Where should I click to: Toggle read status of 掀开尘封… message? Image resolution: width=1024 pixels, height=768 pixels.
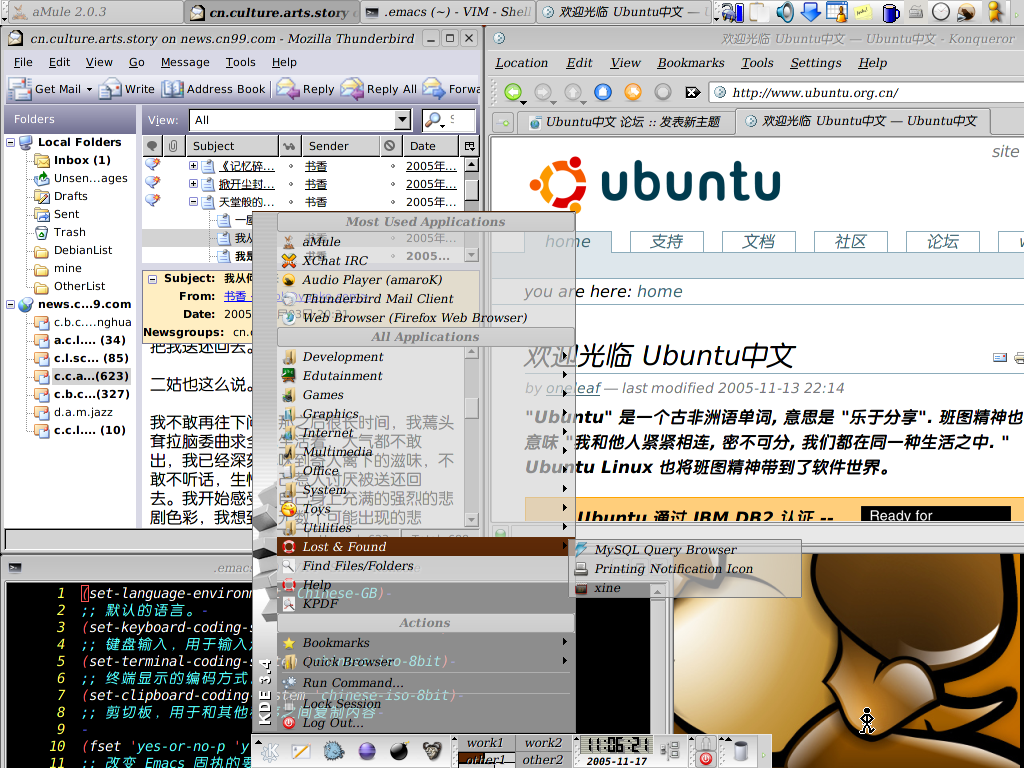pos(291,184)
